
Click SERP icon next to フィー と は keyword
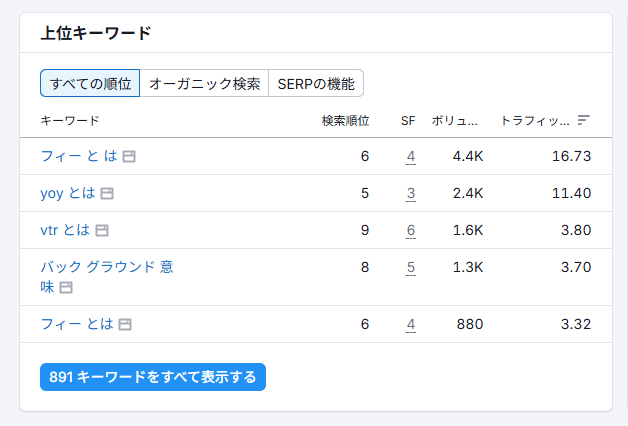point(129,156)
